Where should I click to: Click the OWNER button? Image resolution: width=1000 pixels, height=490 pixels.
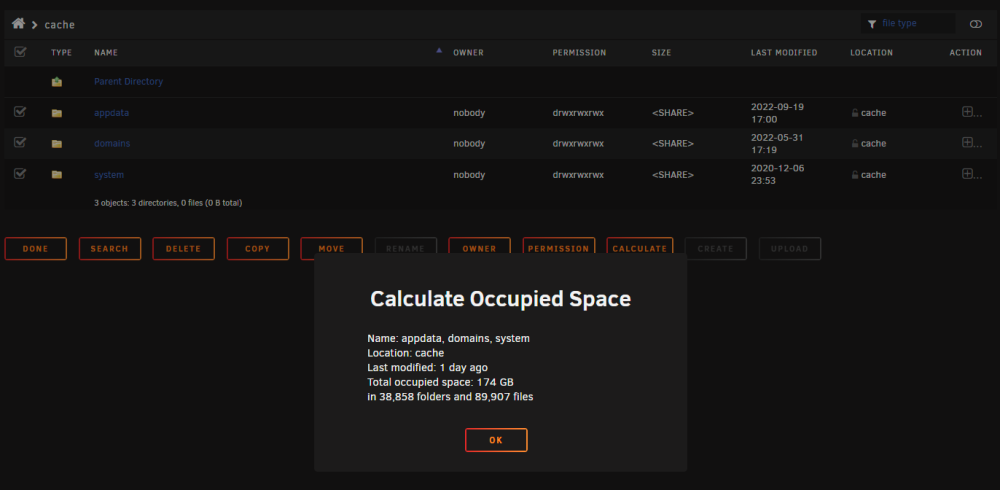[x=480, y=248]
